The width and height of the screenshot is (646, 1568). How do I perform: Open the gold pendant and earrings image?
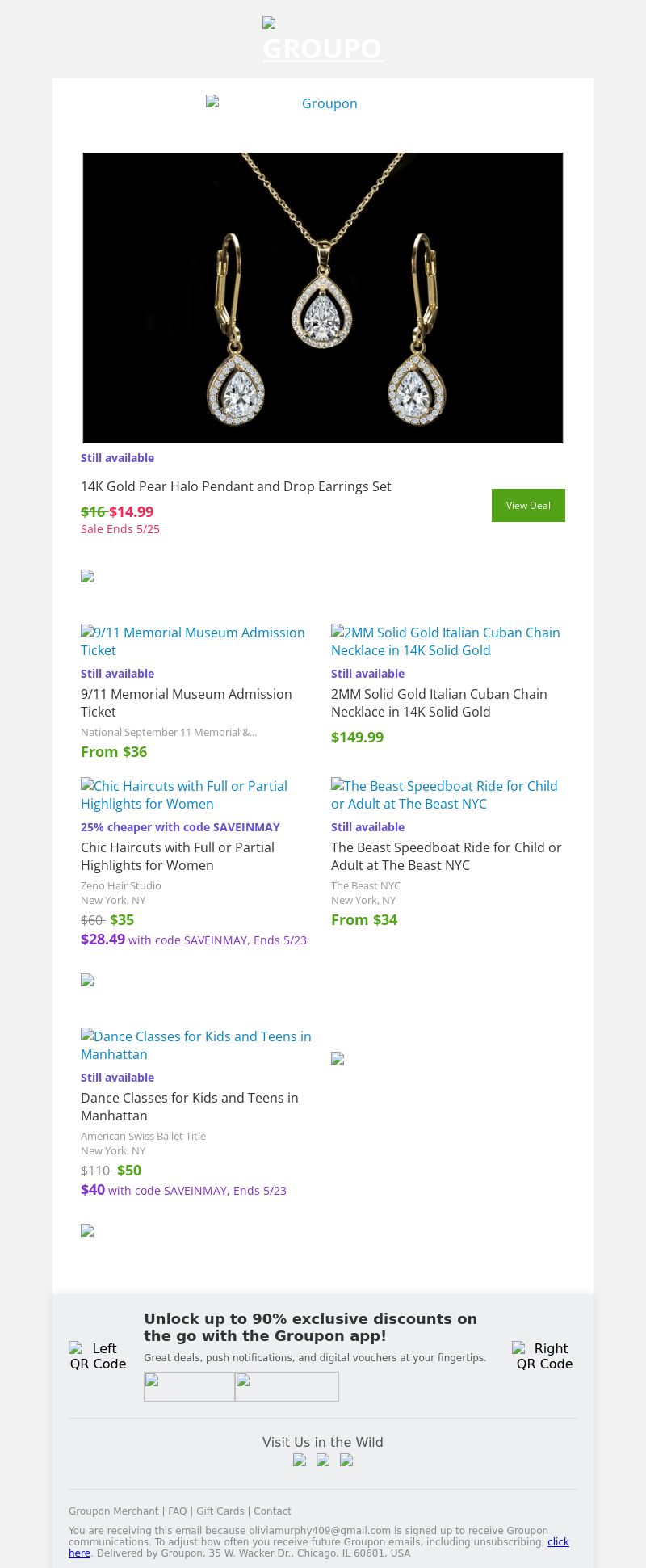[323, 298]
